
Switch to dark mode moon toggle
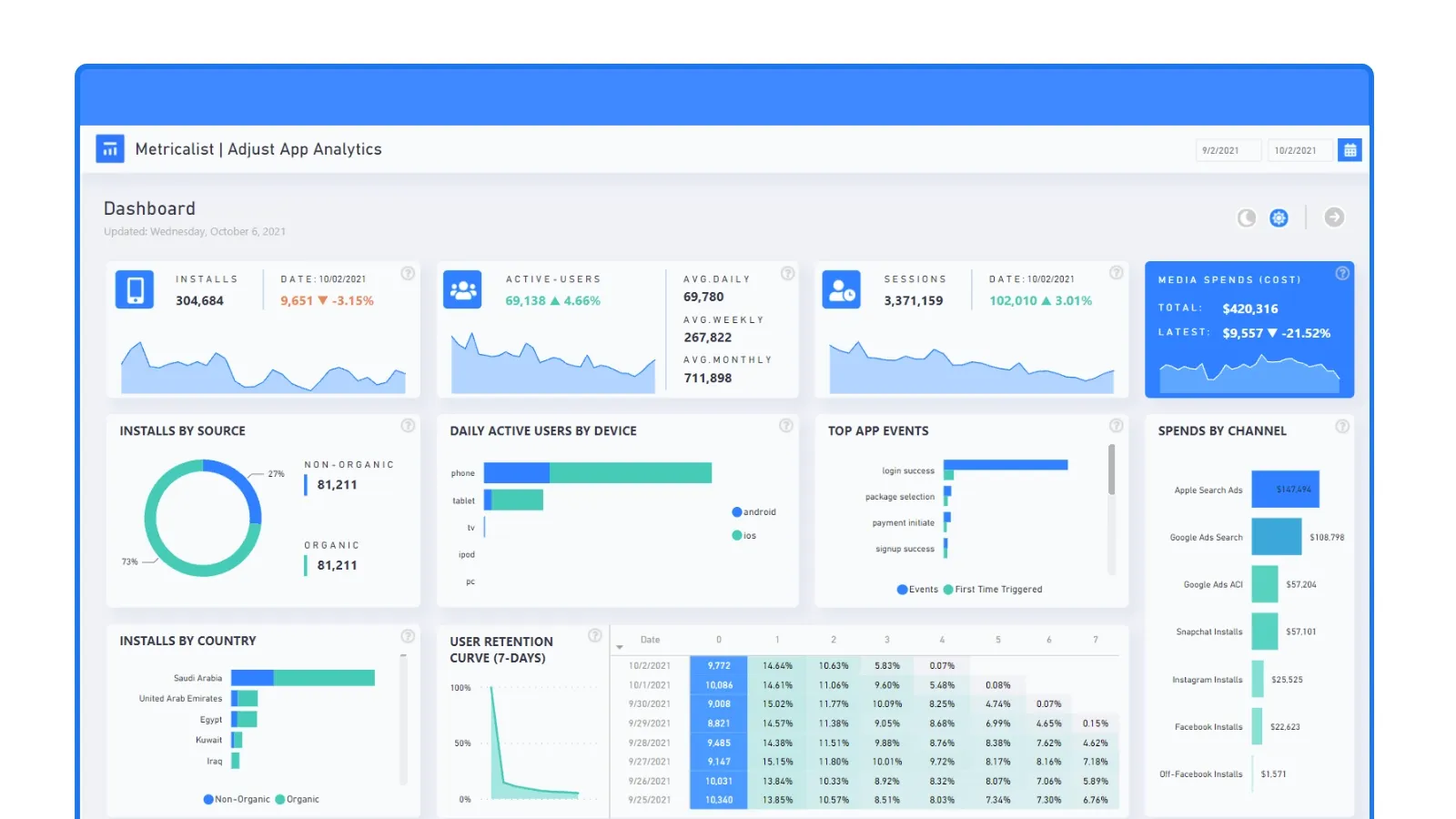pyautogui.click(x=1247, y=217)
